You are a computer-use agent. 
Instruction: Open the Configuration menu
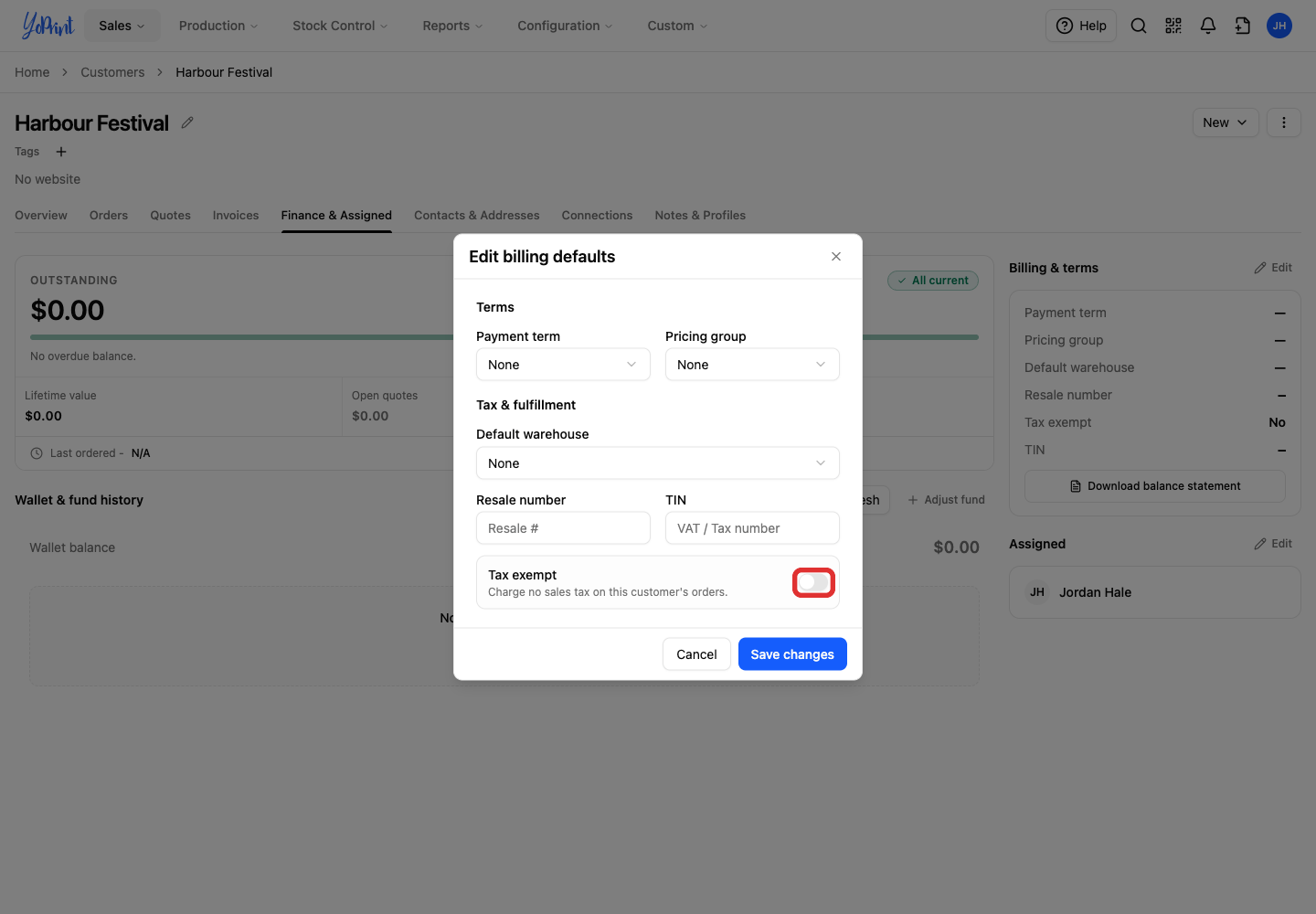565,26
